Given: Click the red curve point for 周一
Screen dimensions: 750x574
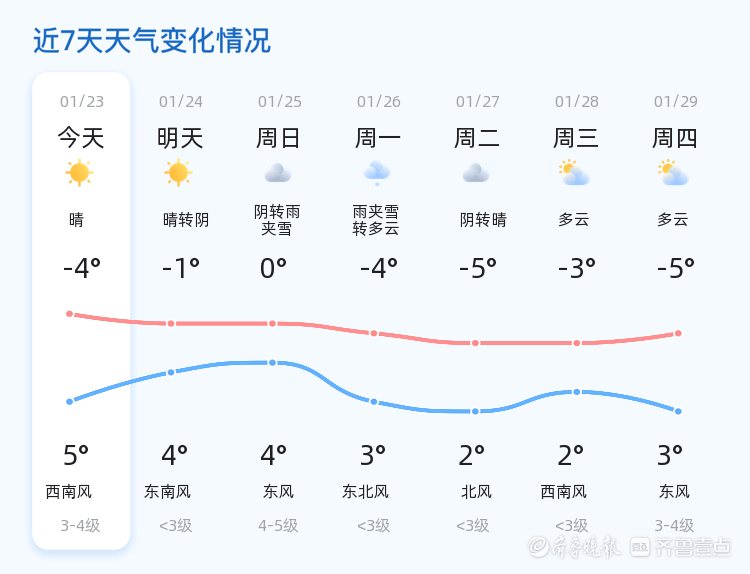Looking at the screenshot, I should (x=374, y=333).
